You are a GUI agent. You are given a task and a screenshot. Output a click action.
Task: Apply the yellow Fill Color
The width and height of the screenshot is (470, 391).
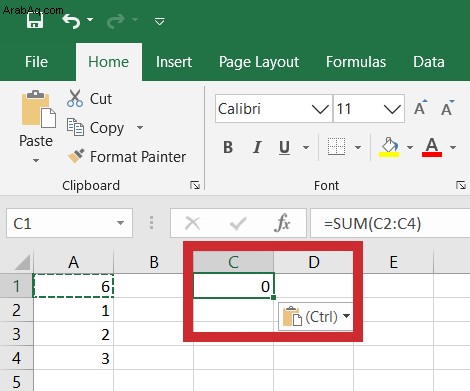tap(389, 147)
